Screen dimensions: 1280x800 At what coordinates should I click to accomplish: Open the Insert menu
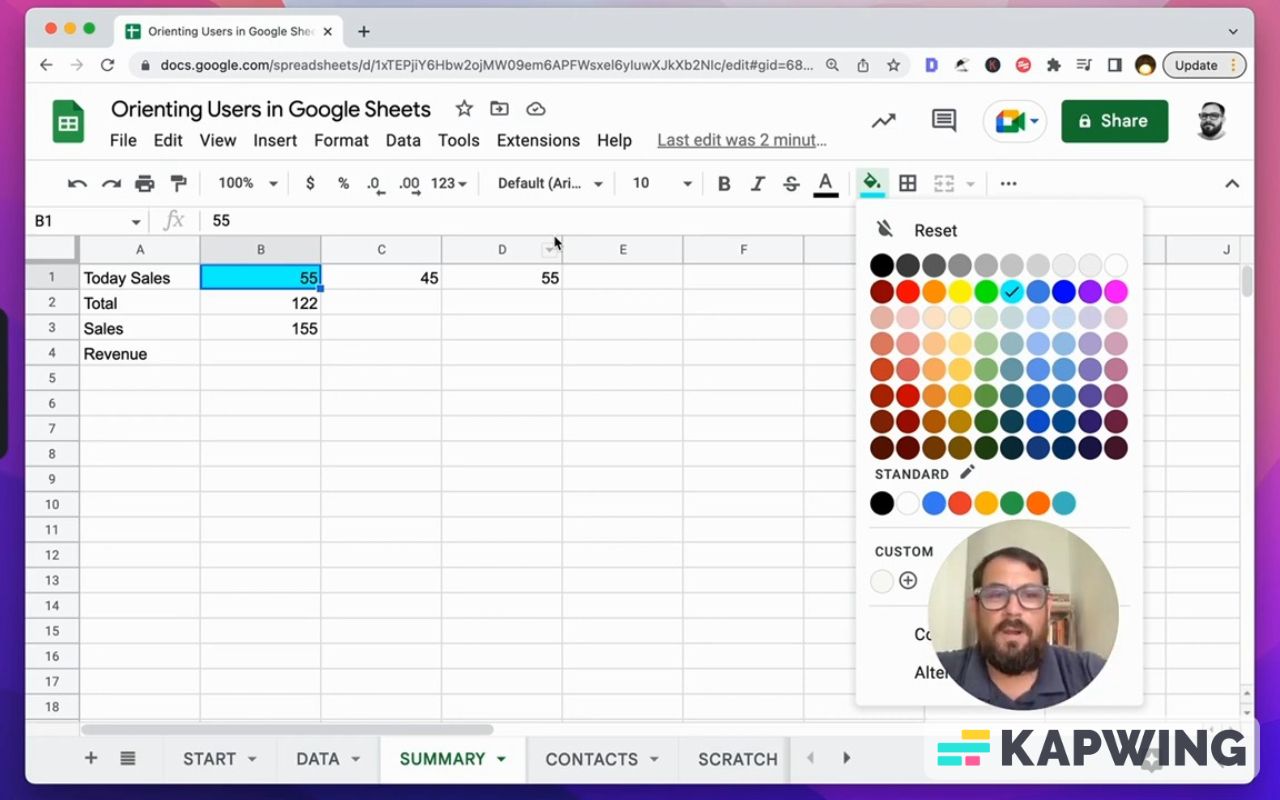(x=275, y=141)
